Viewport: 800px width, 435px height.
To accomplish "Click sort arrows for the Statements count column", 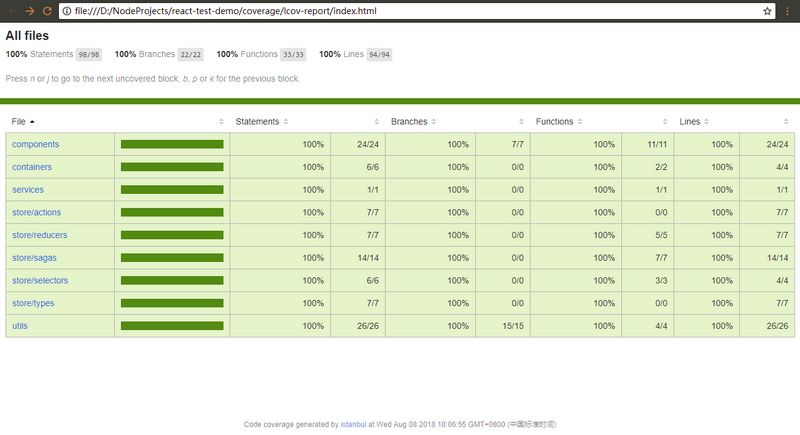I will tap(376, 121).
